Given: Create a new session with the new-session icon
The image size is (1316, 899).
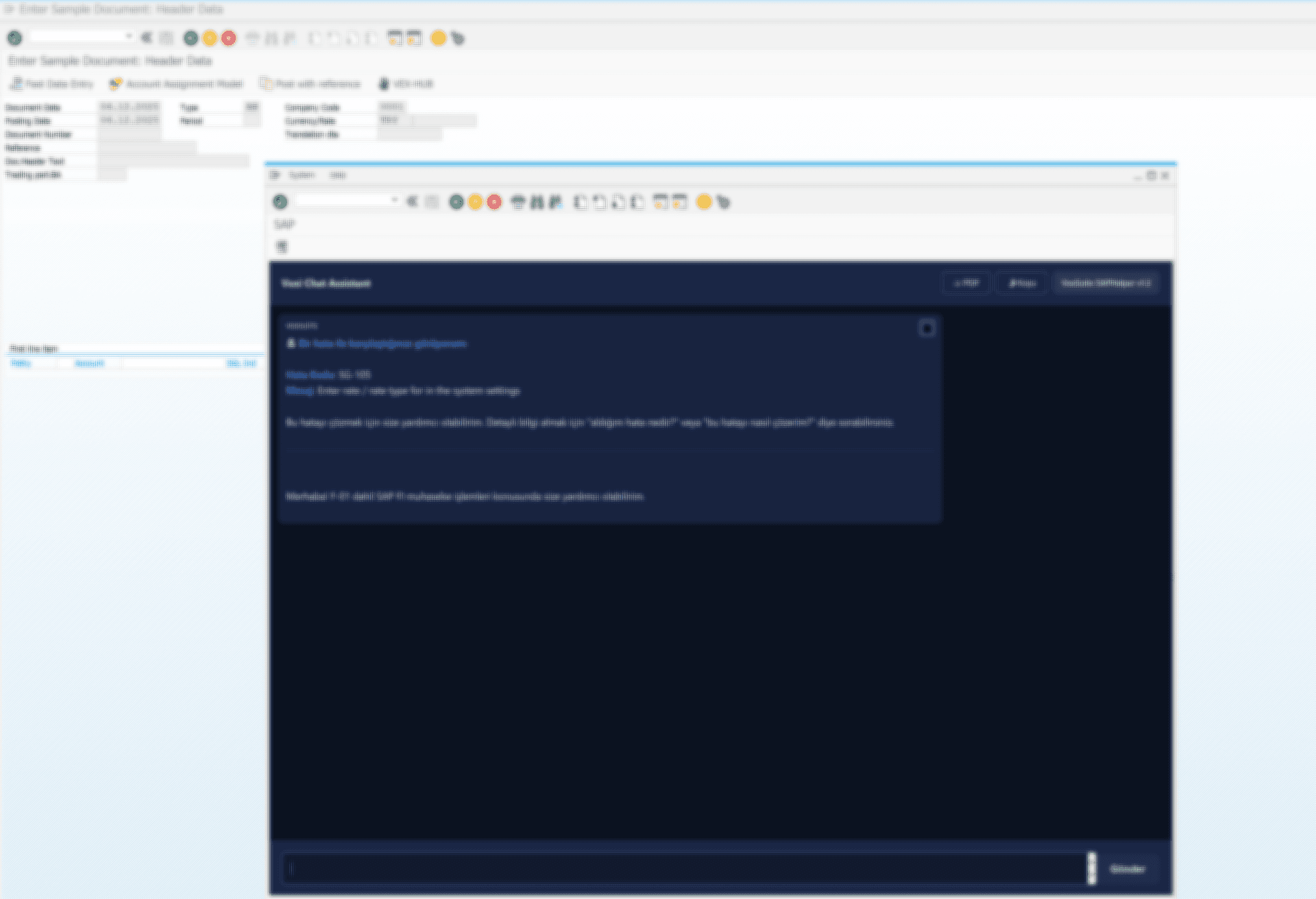Looking at the screenshot, I should 395,38.
